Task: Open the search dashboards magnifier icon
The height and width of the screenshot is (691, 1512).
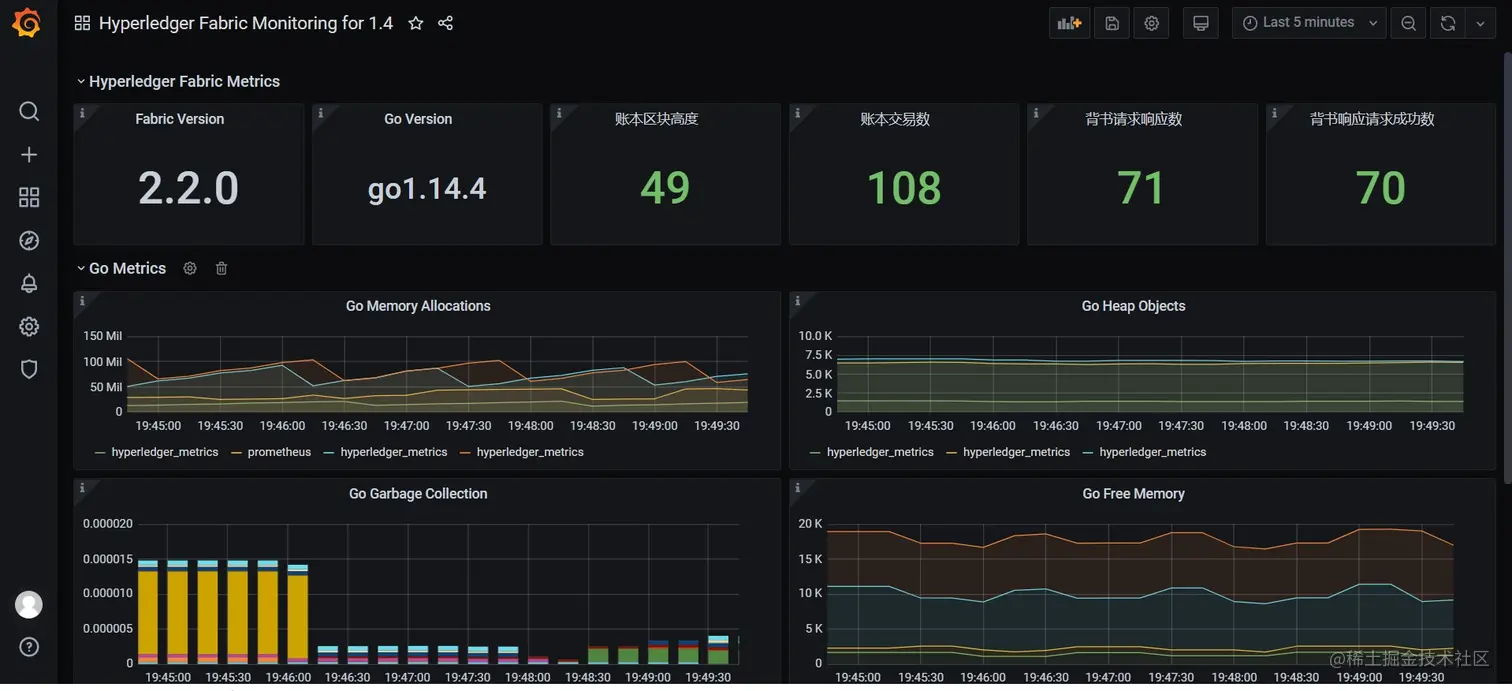Action: (29, 111)
